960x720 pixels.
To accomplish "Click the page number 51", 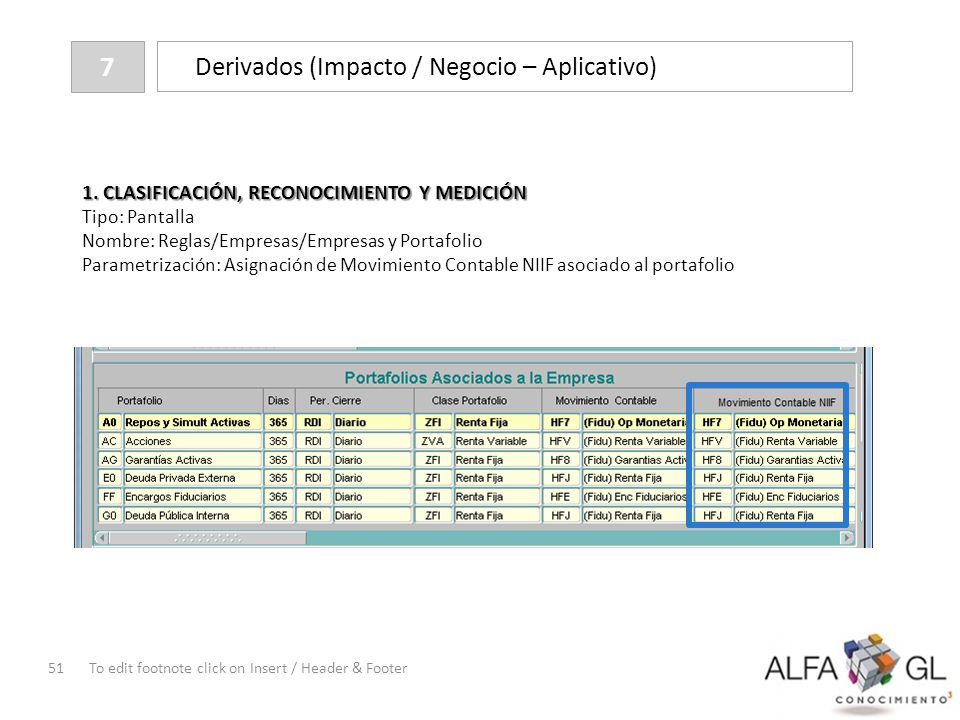I will pos(56,668).
